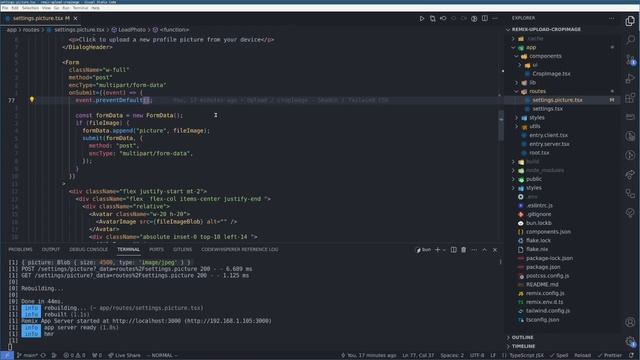
Task: Open Selection menu
Action: 30,8
